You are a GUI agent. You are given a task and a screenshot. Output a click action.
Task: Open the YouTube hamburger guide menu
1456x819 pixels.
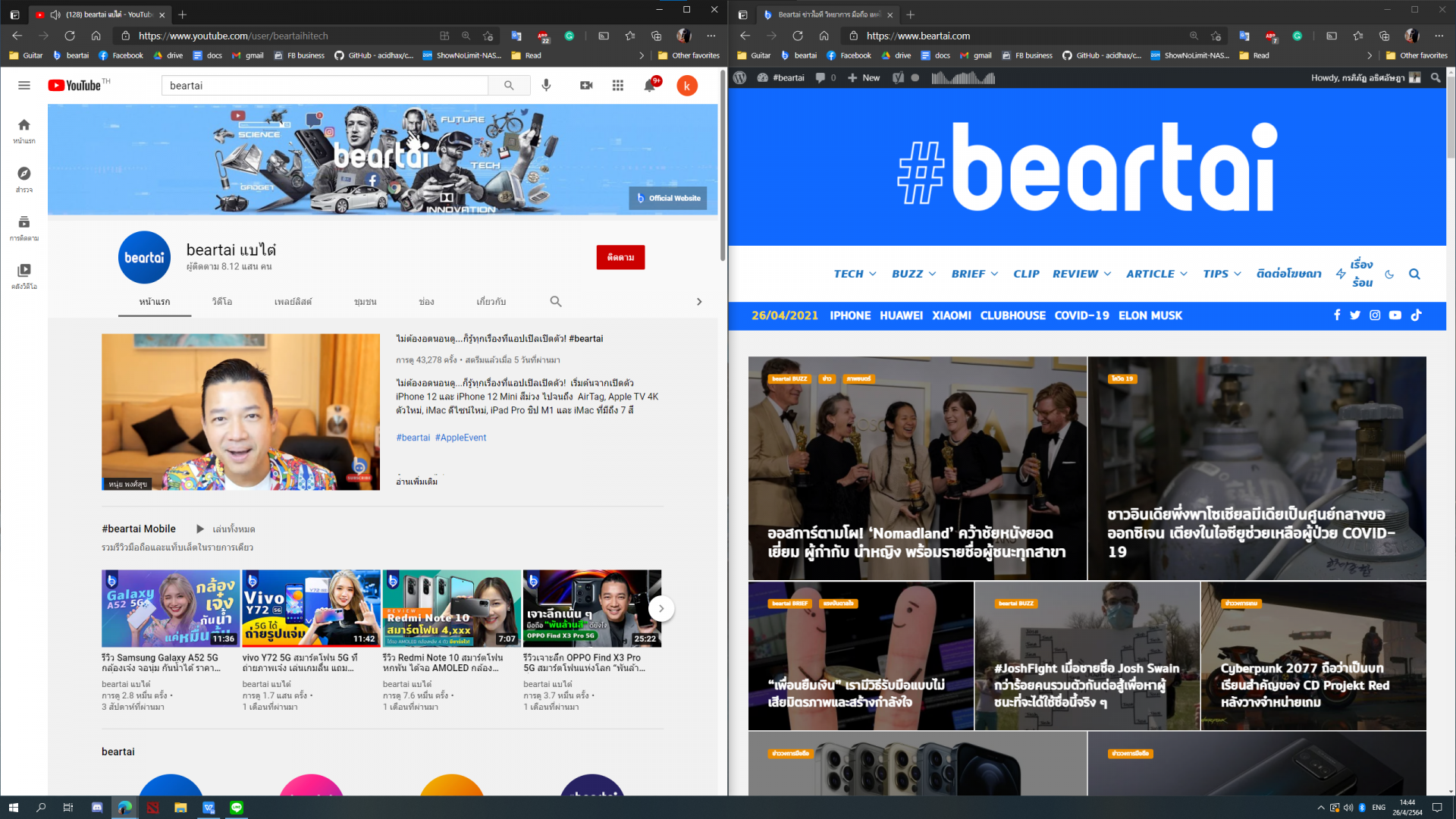click(24, 86)
